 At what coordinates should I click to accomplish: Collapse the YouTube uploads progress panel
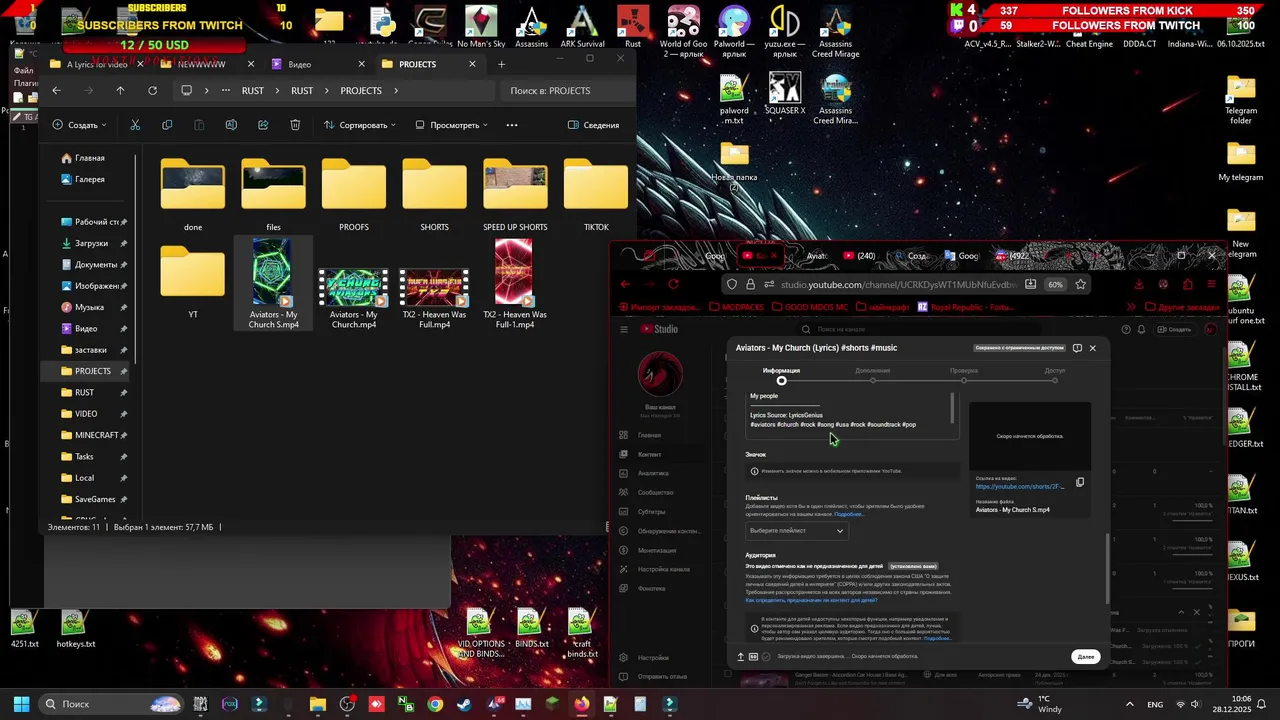(1181, 612)
